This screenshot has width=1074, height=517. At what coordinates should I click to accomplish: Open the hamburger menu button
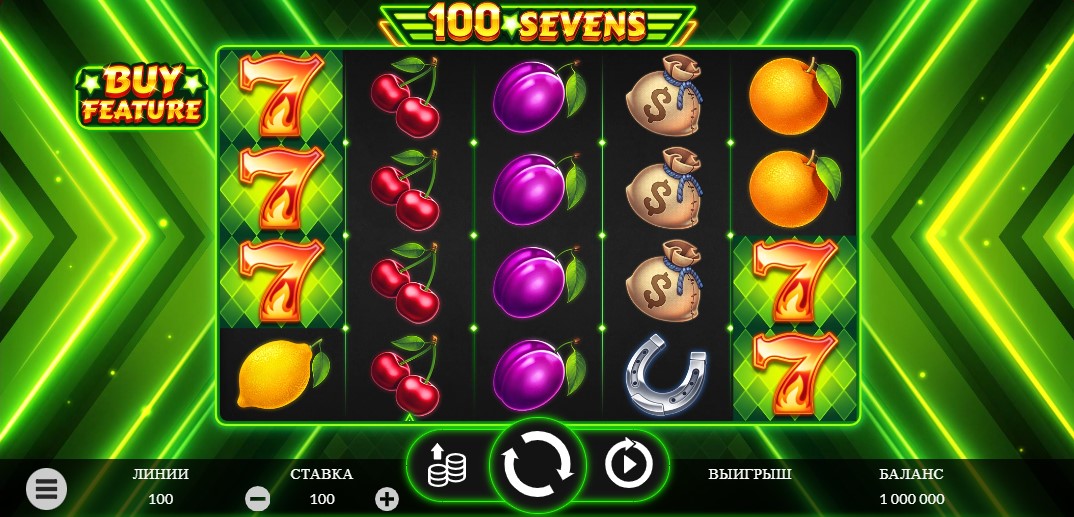47,489
